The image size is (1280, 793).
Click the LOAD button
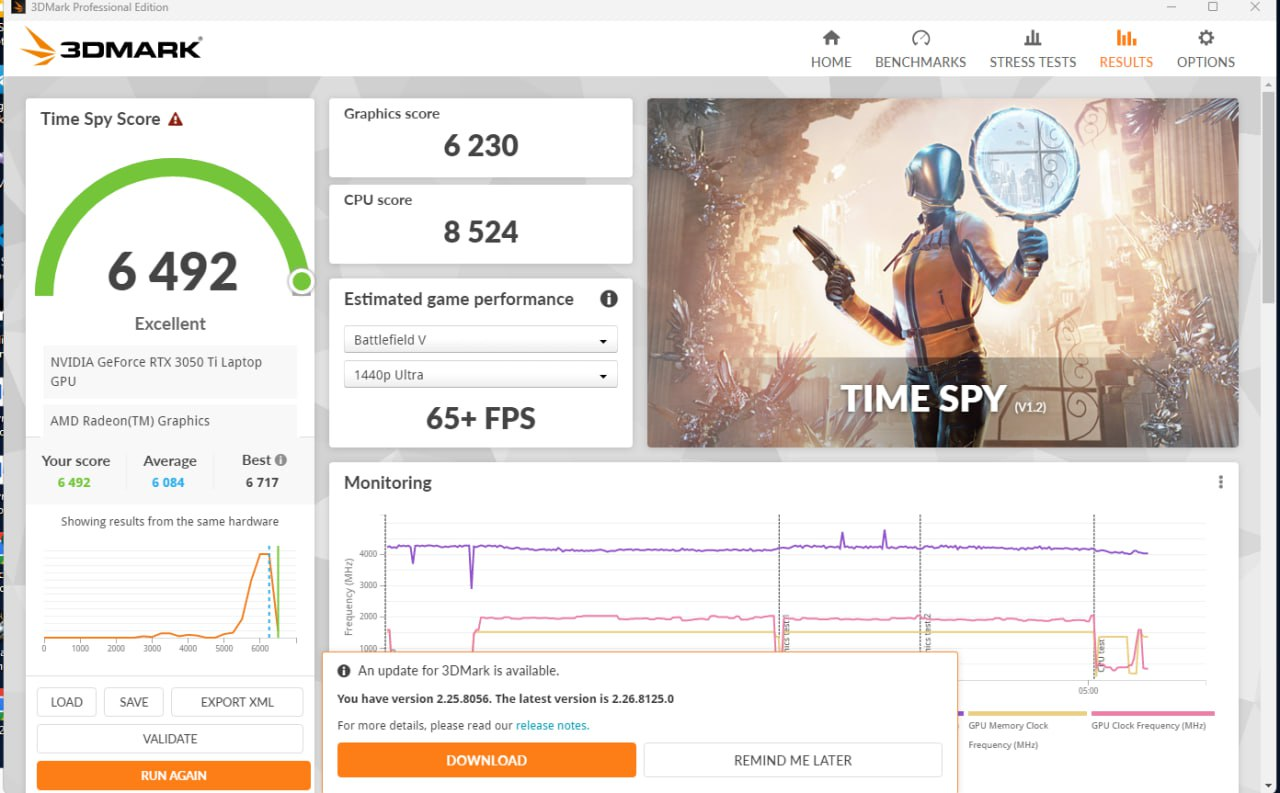click(67, 702)
